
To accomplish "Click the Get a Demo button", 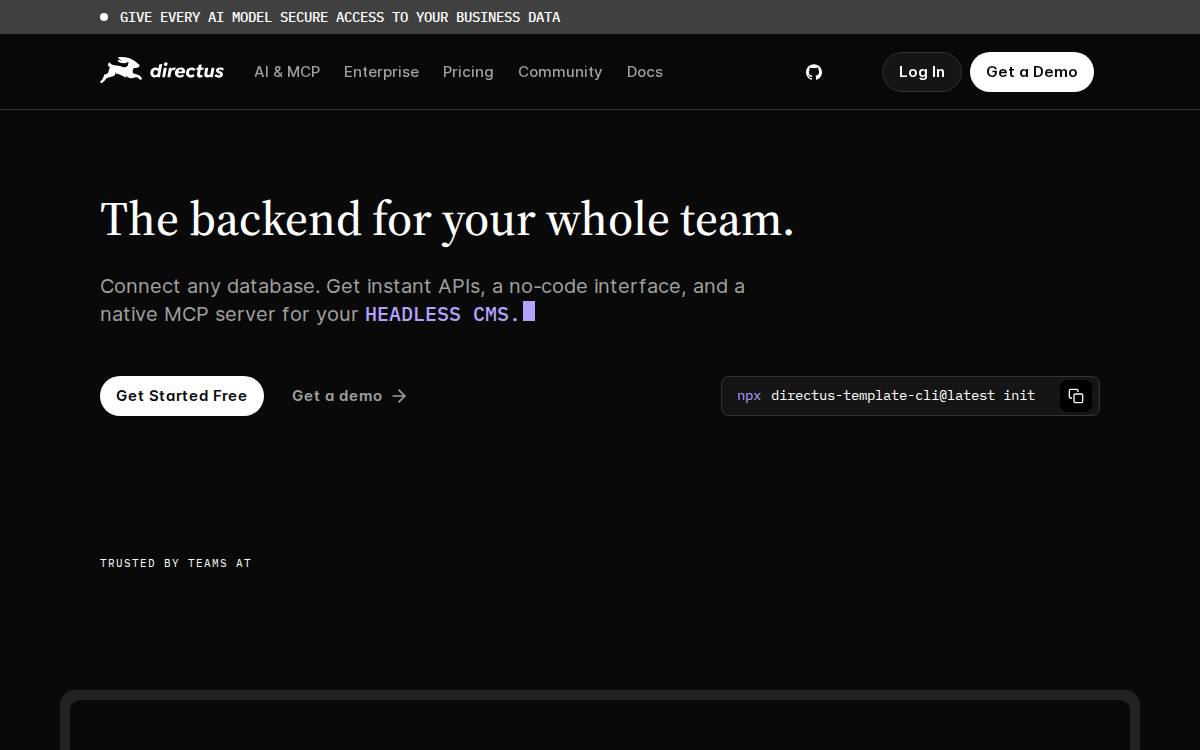I will [x=1032, y=72].
